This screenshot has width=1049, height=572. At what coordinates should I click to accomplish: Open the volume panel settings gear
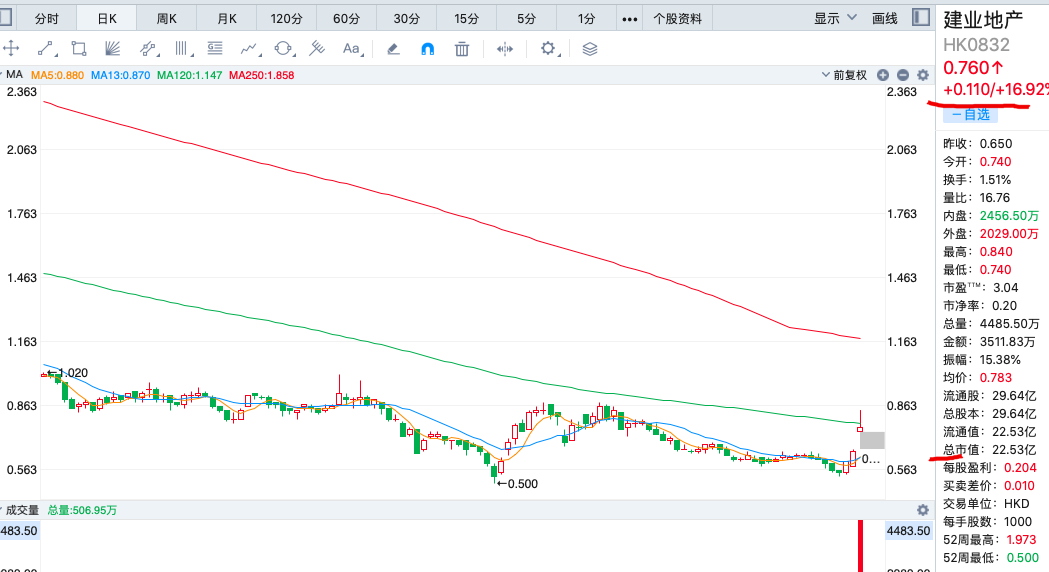pyautogui.click(x=923, y=510)
